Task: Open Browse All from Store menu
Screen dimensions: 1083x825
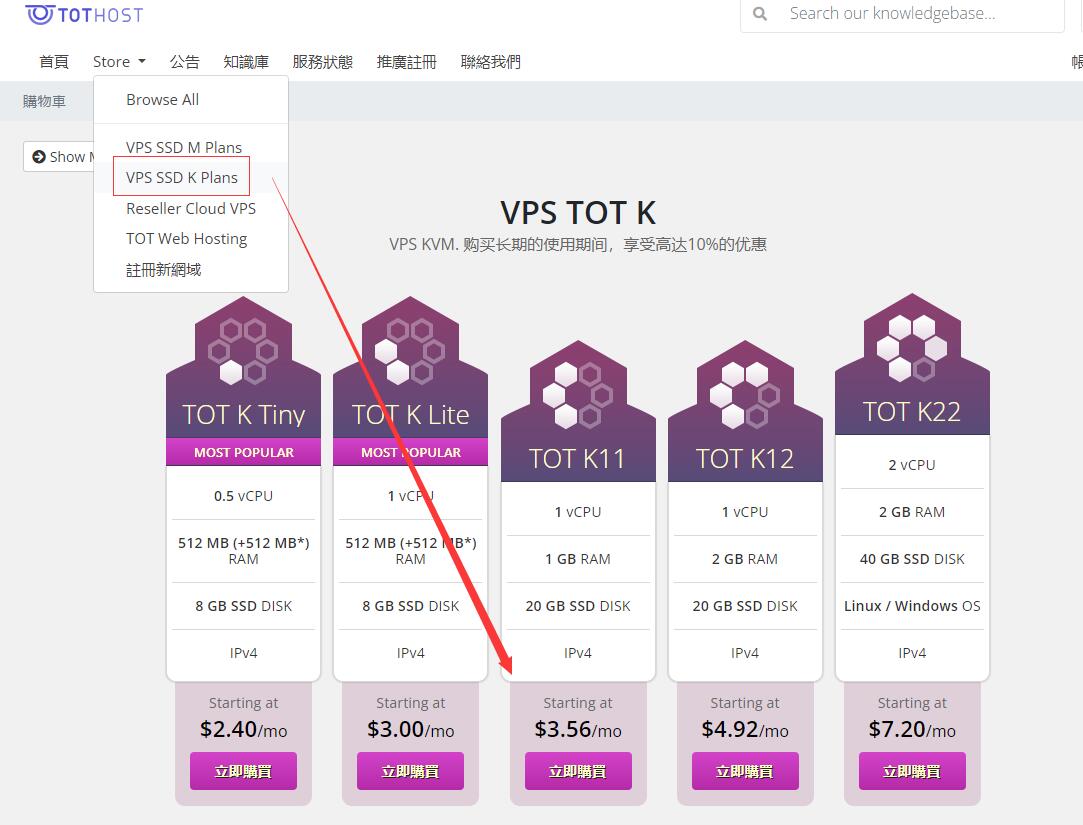Action: (x=162, y=99)
